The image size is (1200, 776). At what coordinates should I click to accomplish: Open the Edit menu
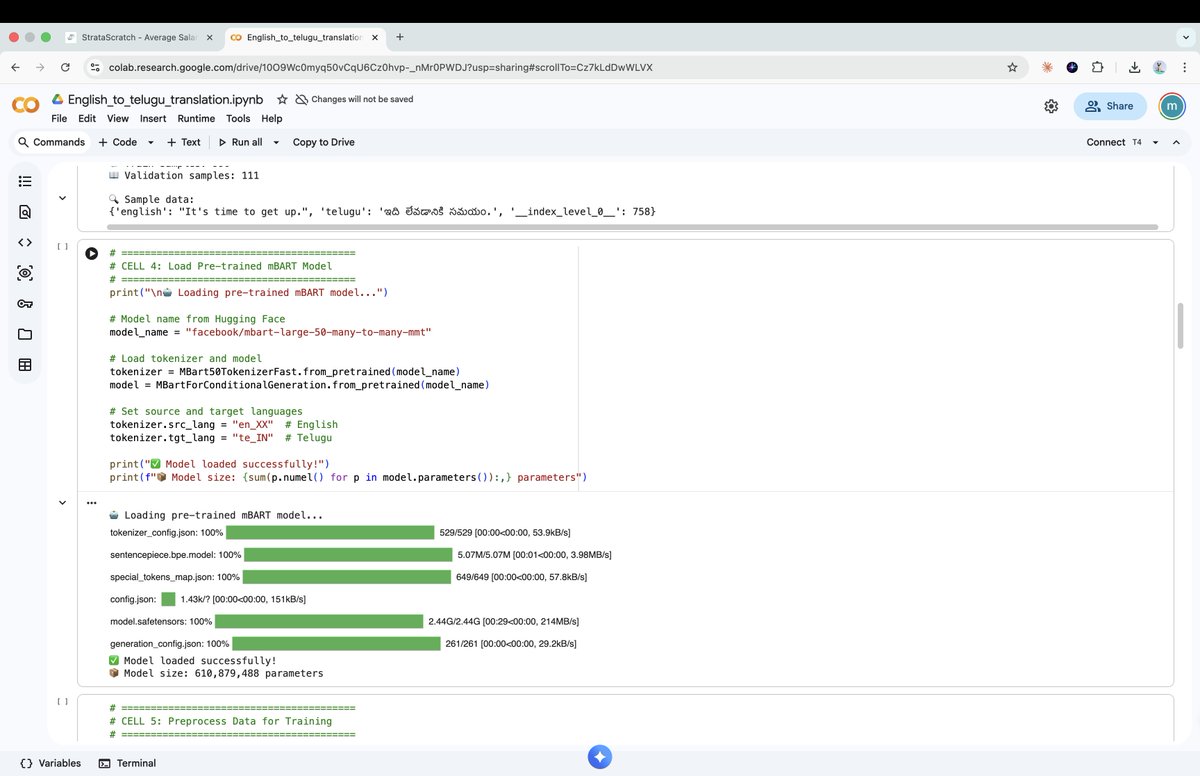click(x=87, y=118)
